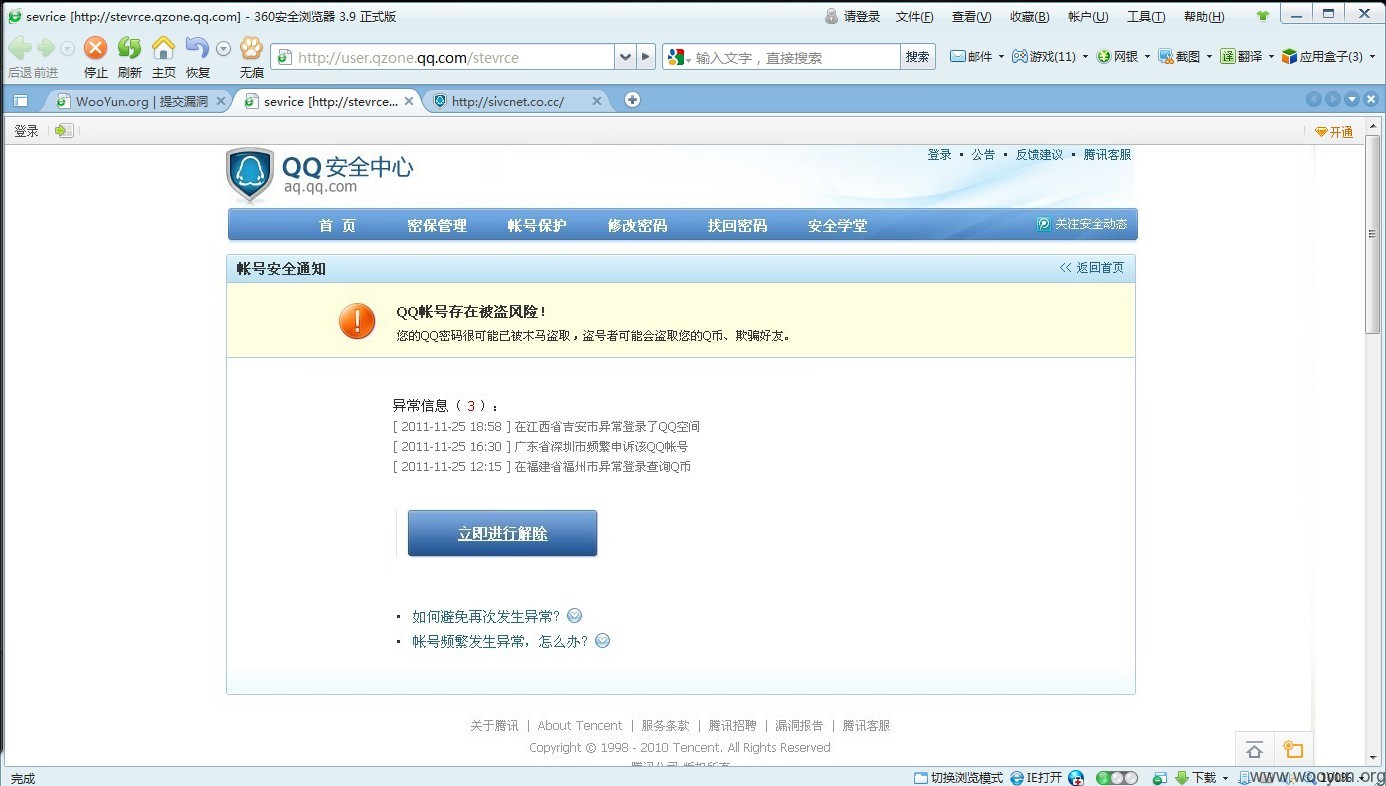Open the tab list dropdown arrow
1386x786 pixels.
click(1352, 99)
